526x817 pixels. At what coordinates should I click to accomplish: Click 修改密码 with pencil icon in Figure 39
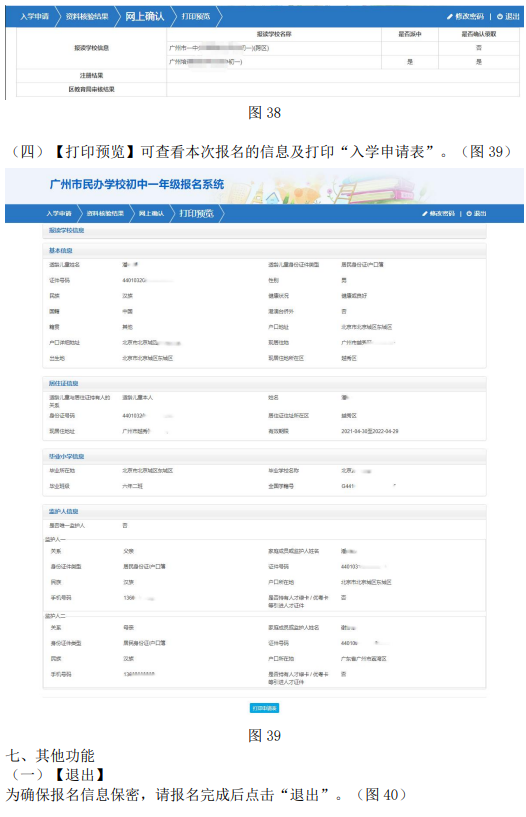point(439,214)
